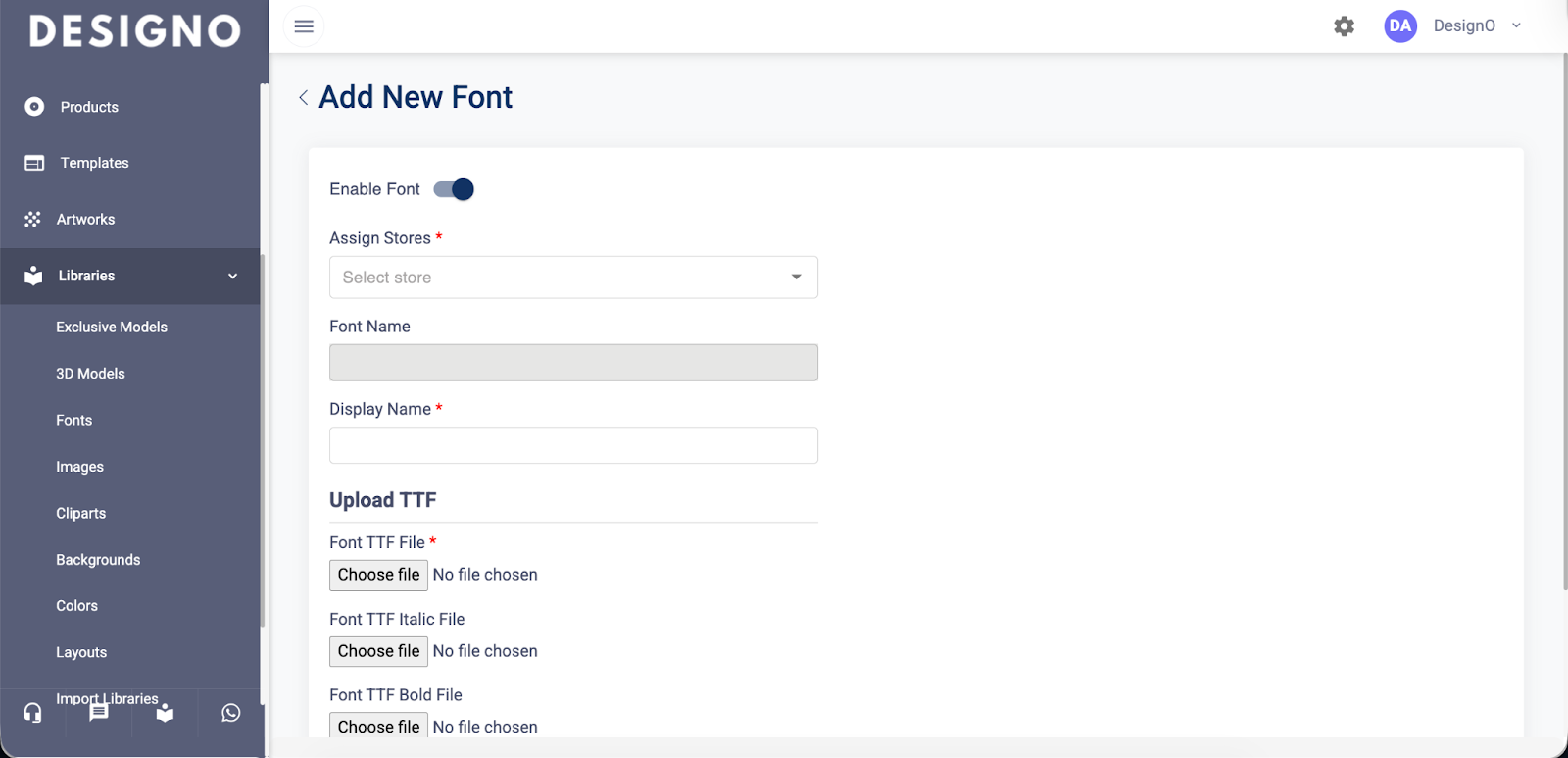
Task: Choose file for Font TTF Italic File
Action: (x=378, y=651)
